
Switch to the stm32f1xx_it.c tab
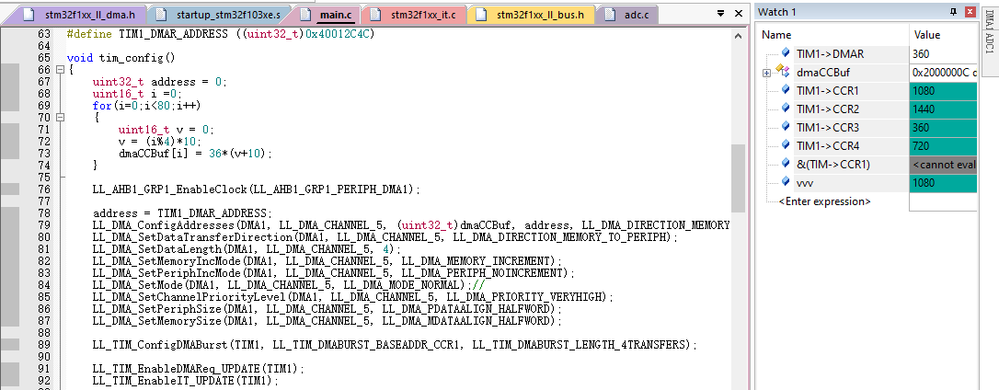click(414, 14)
